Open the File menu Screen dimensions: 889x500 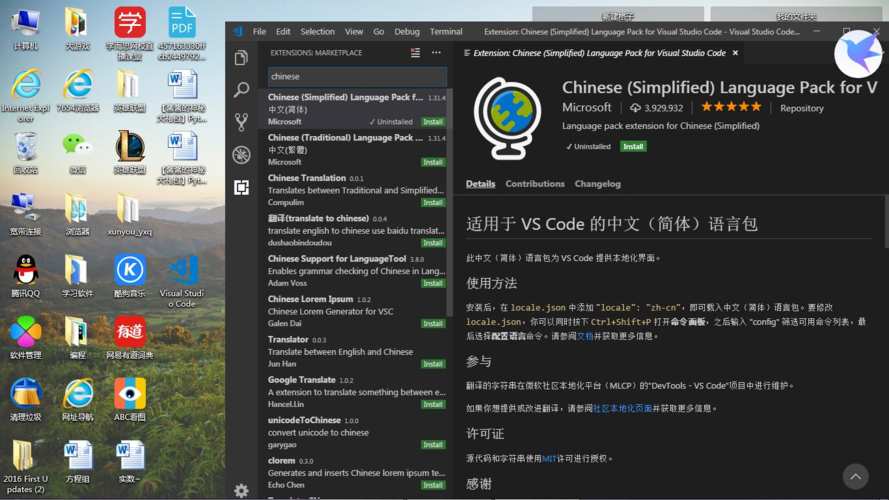point(259,32)
